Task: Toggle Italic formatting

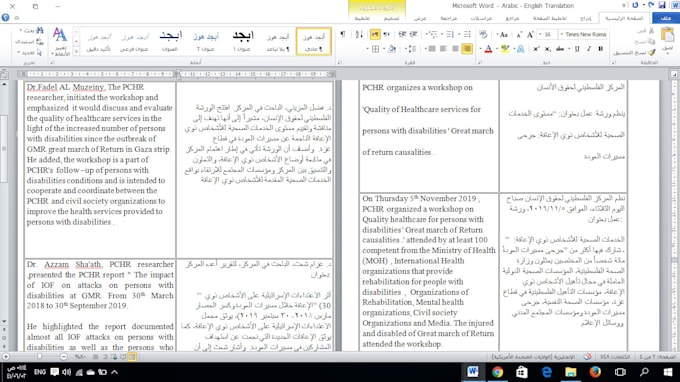Action: 589,49
